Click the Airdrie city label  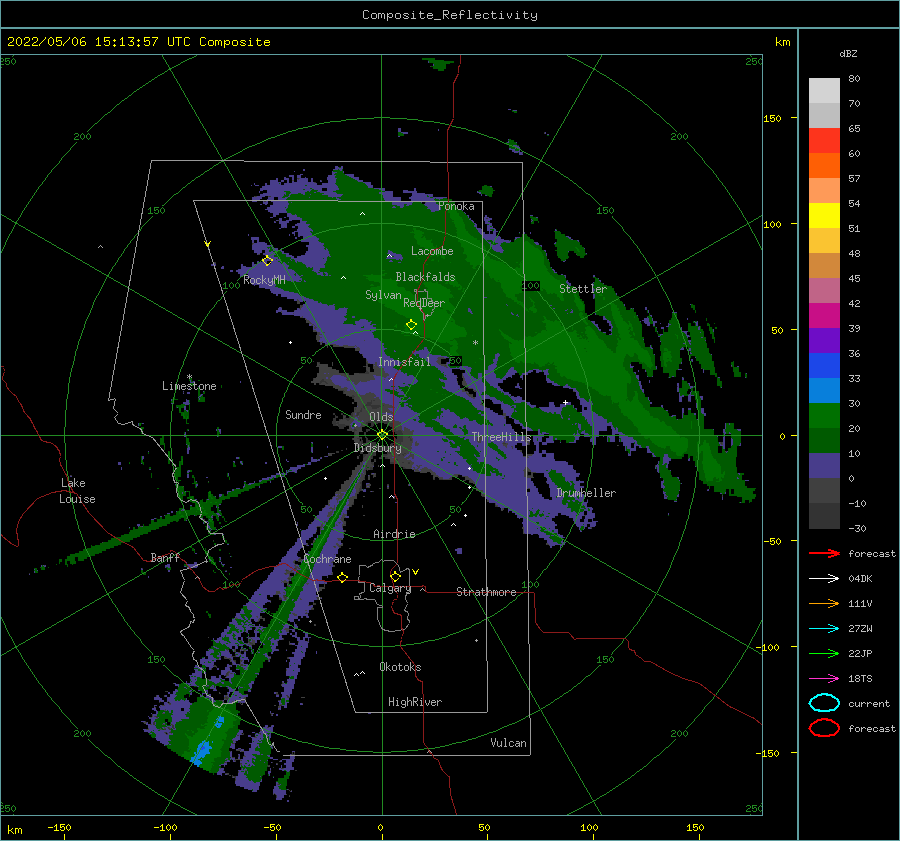[x=394, y=534]
